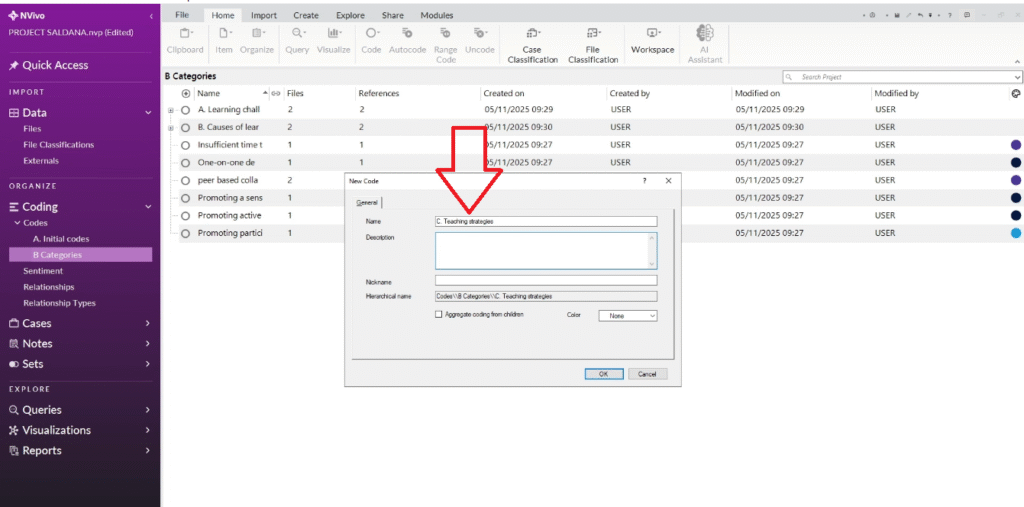Open the Color dropdown in New Code dialog
Viewport: 1024px width, 507px height.
627,316
